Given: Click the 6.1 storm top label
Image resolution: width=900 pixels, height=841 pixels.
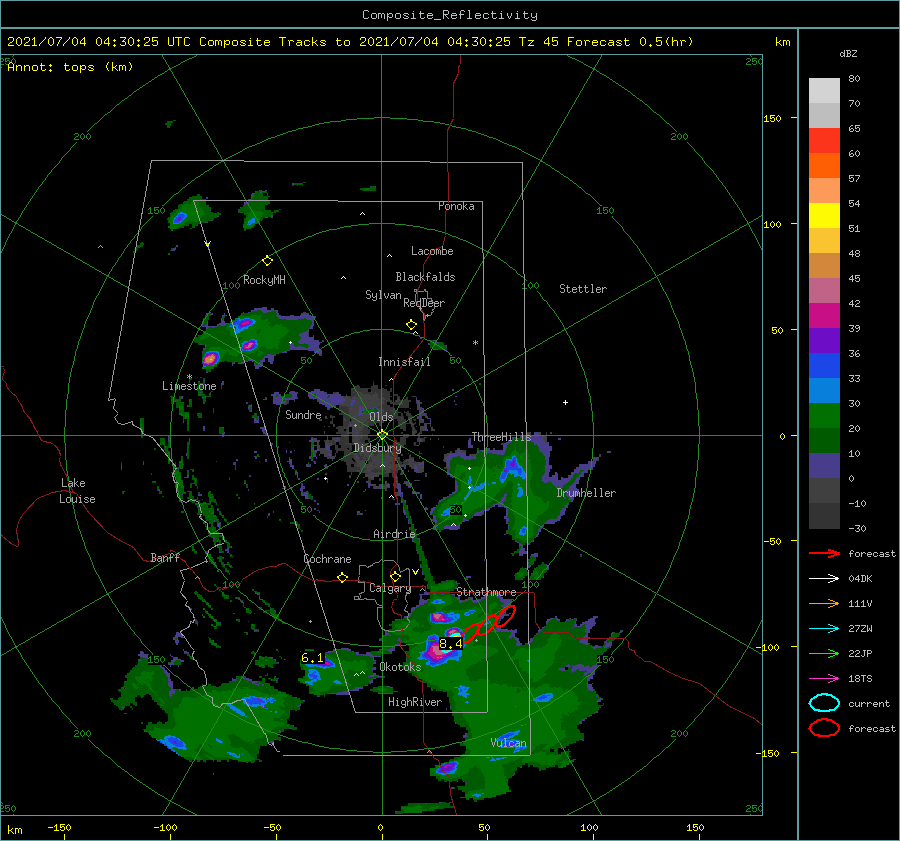Looking at the screenshot, I should coord(313,658).
